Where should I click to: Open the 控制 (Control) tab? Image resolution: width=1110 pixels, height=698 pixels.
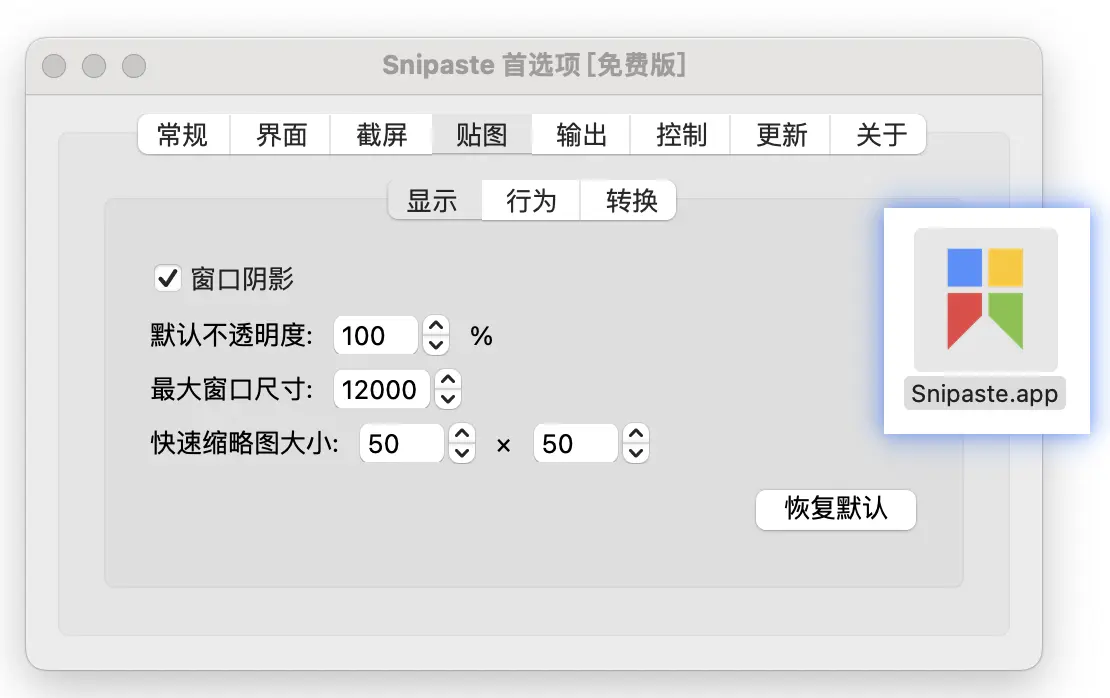pyautogui.click(x=680, y=135)
